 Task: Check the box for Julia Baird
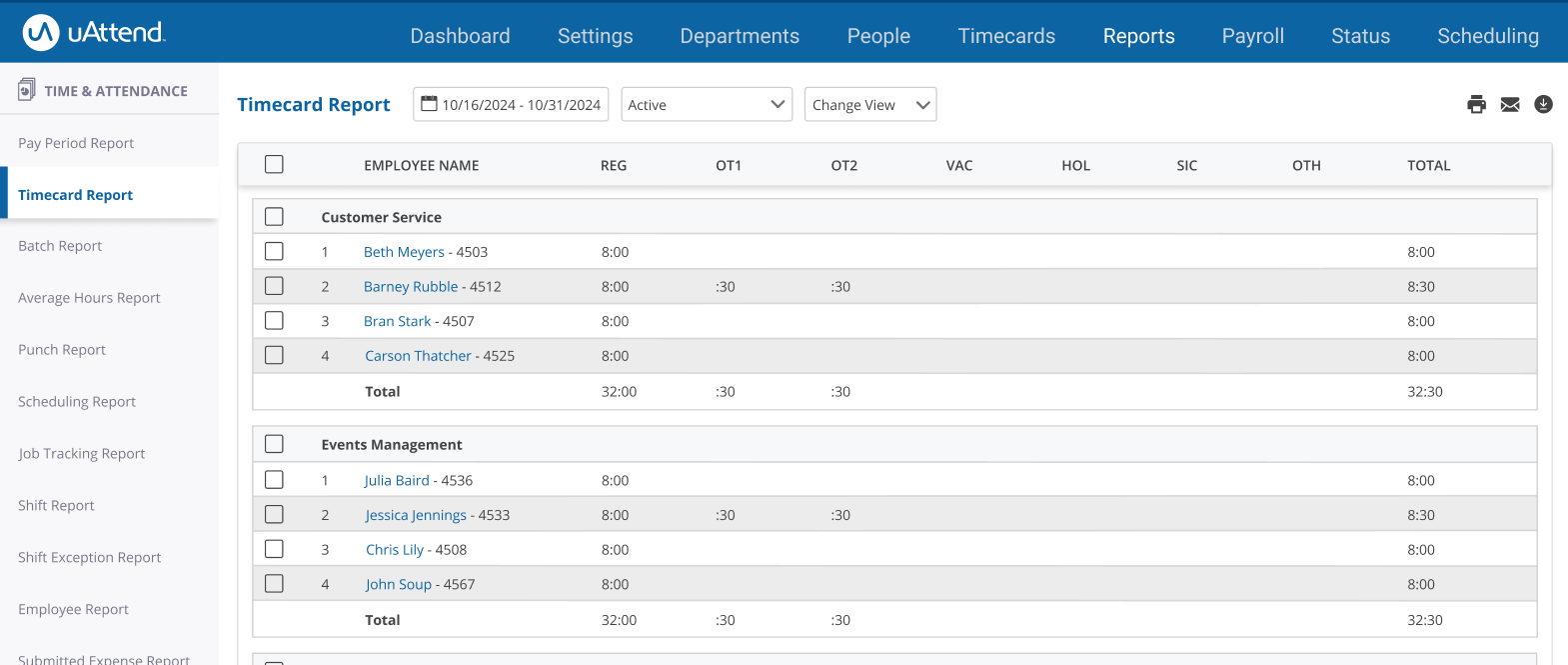[x=274, y=480]
